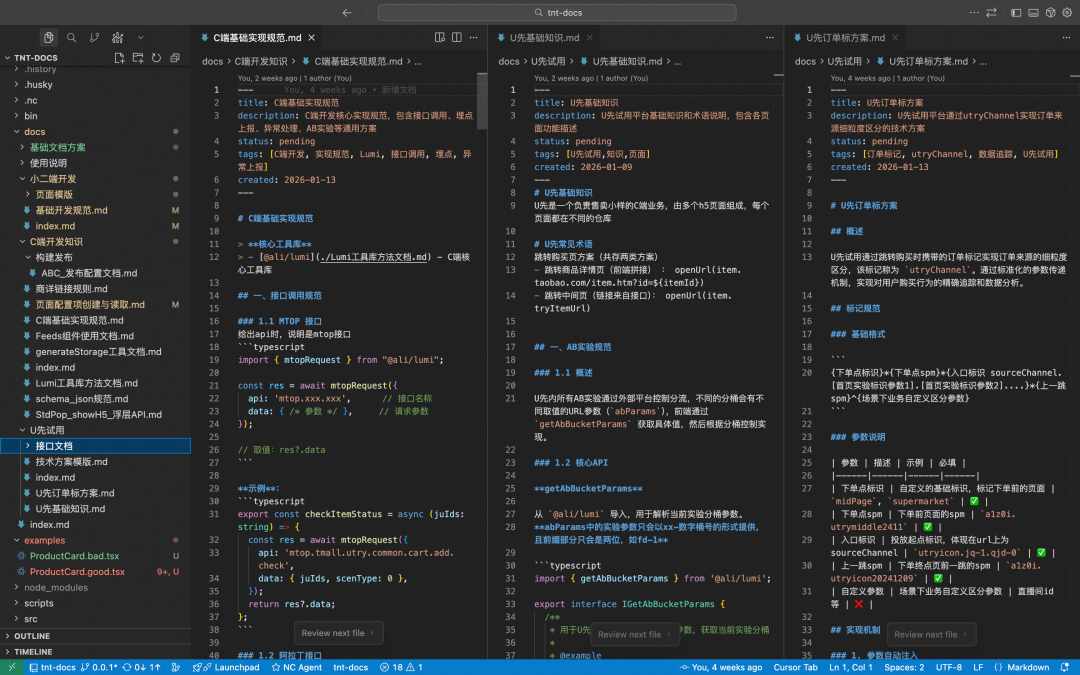Show errors and warnings 18 / 1
1080x675 pixels.
click(402, 667)
